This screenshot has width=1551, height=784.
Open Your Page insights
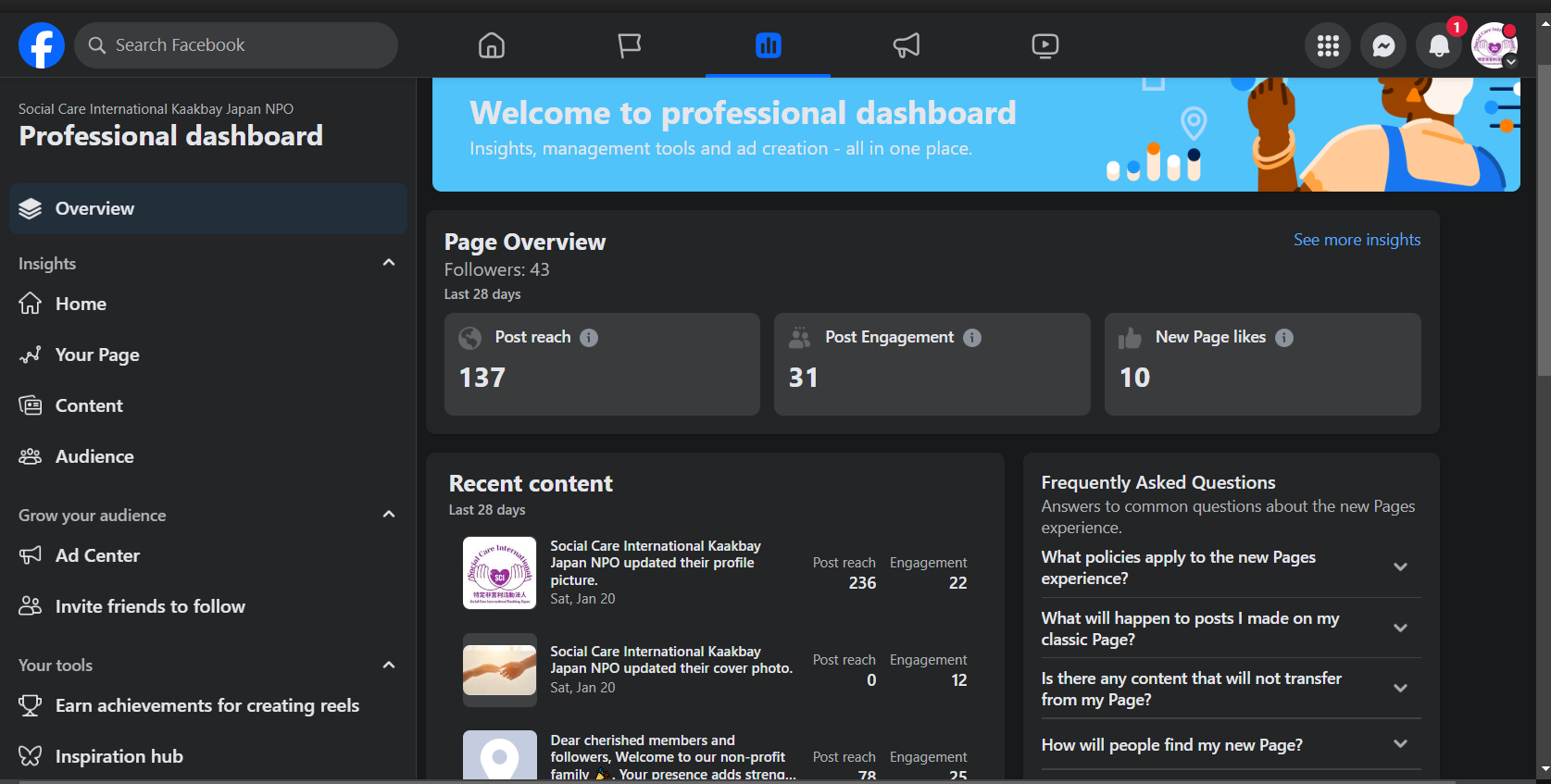pos(208,355)
